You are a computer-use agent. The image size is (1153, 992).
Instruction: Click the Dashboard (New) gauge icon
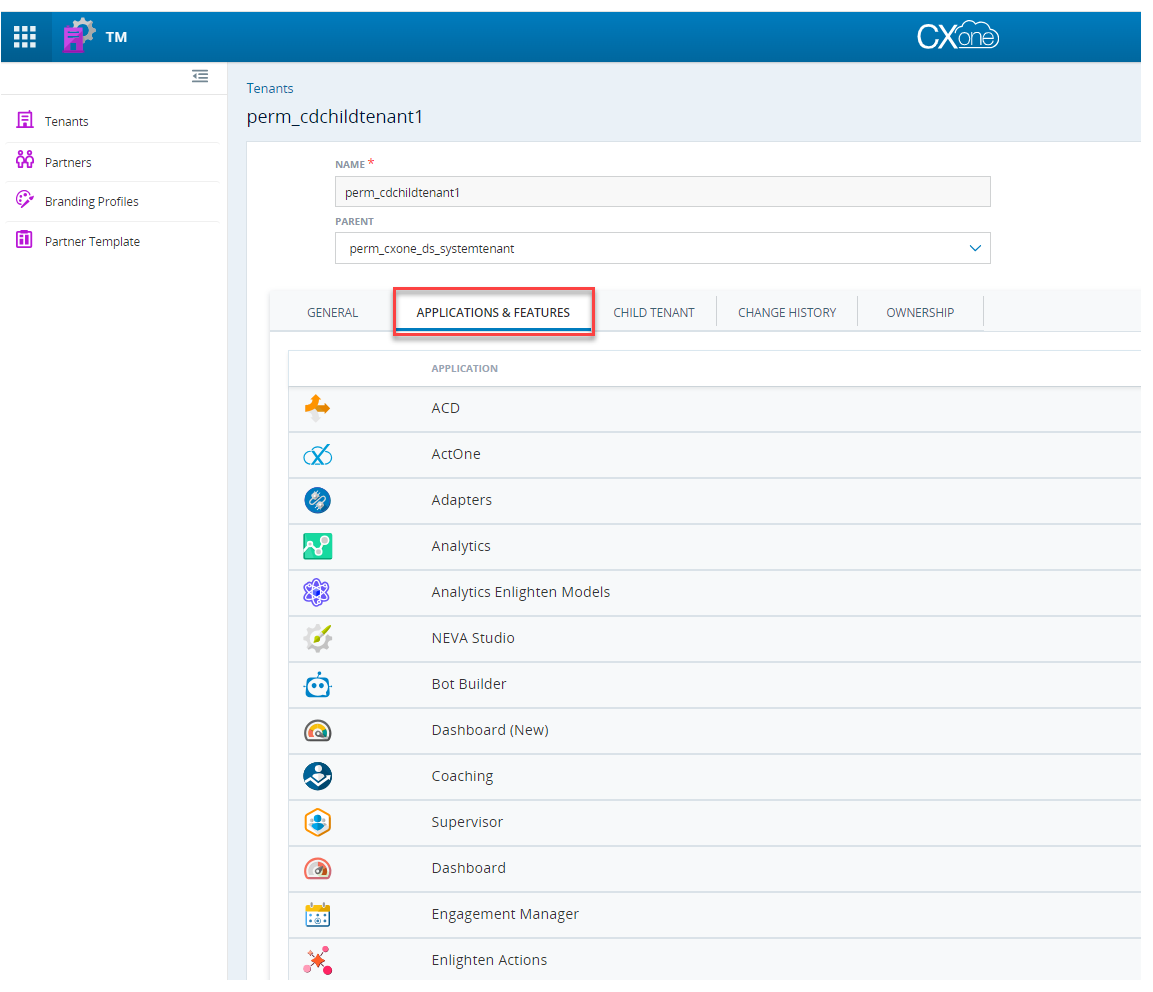point(318,731)
